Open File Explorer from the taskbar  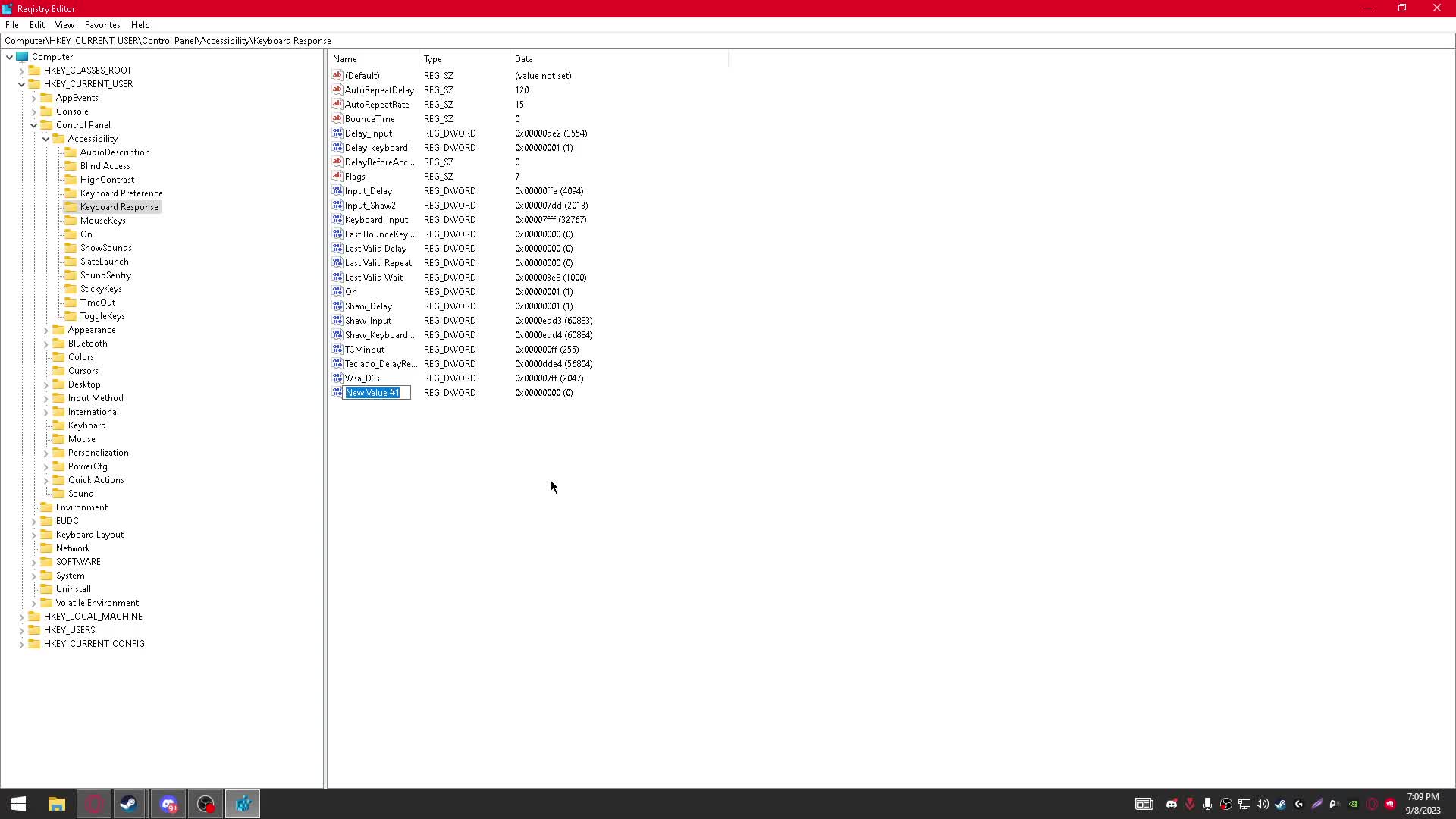(x=57, y=804)
